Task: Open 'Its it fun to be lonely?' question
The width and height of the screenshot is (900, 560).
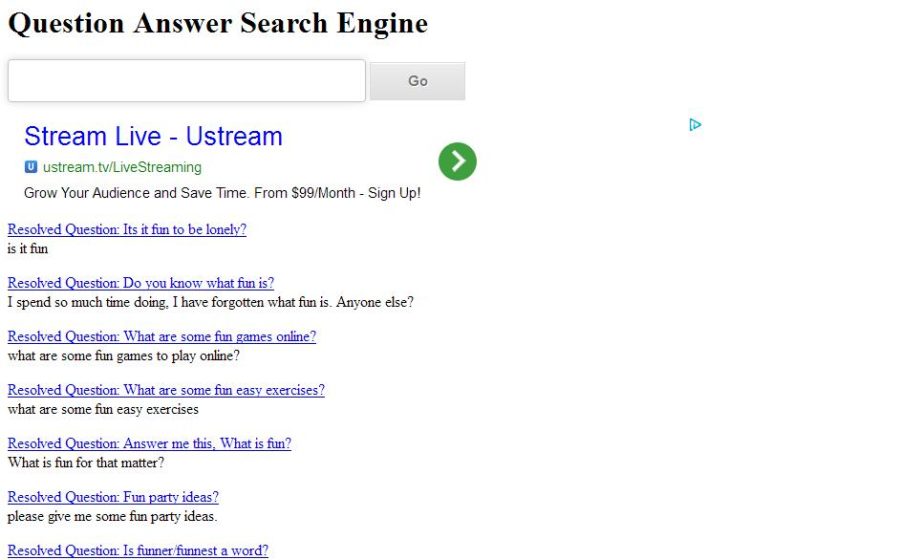Action: (127, 230)
